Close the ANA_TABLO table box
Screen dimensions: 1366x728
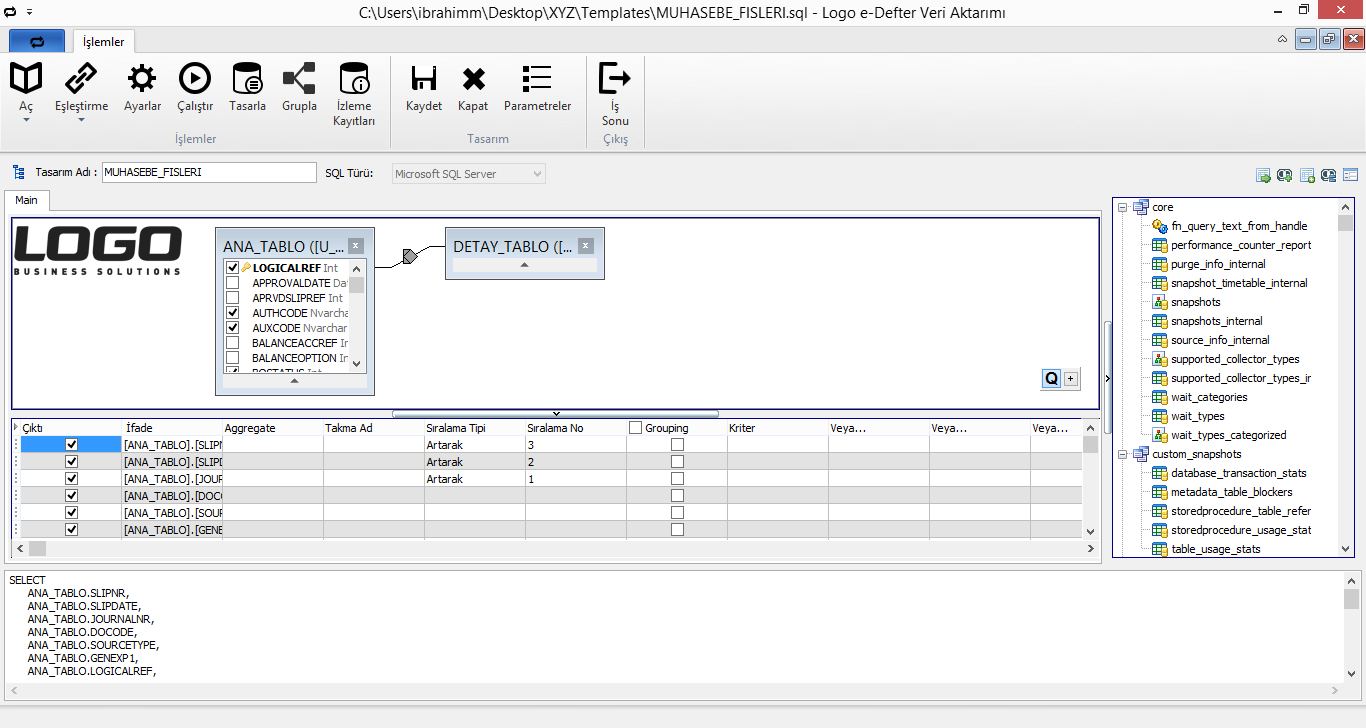point(356,245)
